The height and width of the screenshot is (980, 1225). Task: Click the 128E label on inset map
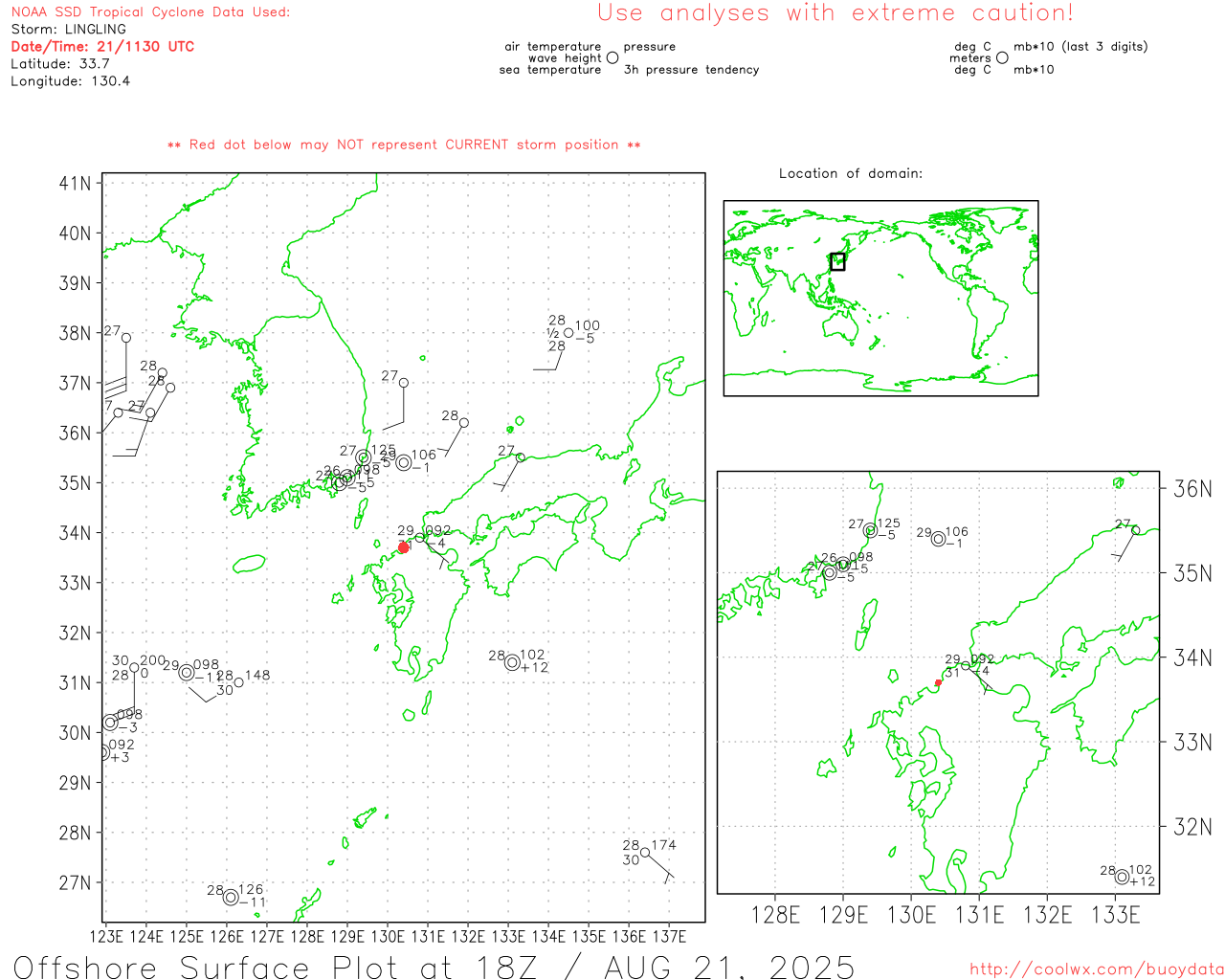(x=775, y=915)
